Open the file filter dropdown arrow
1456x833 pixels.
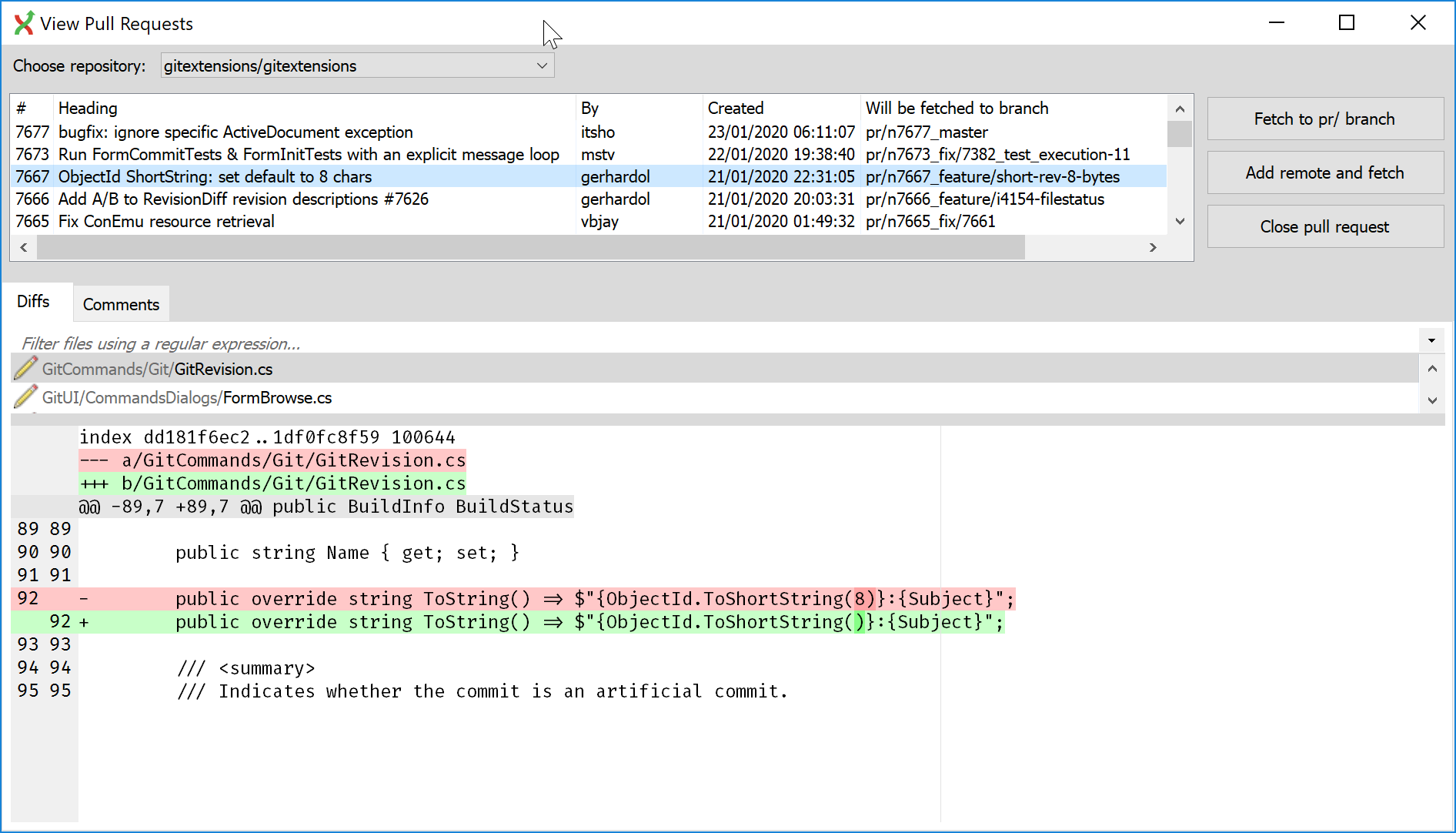coord(1431,340)
